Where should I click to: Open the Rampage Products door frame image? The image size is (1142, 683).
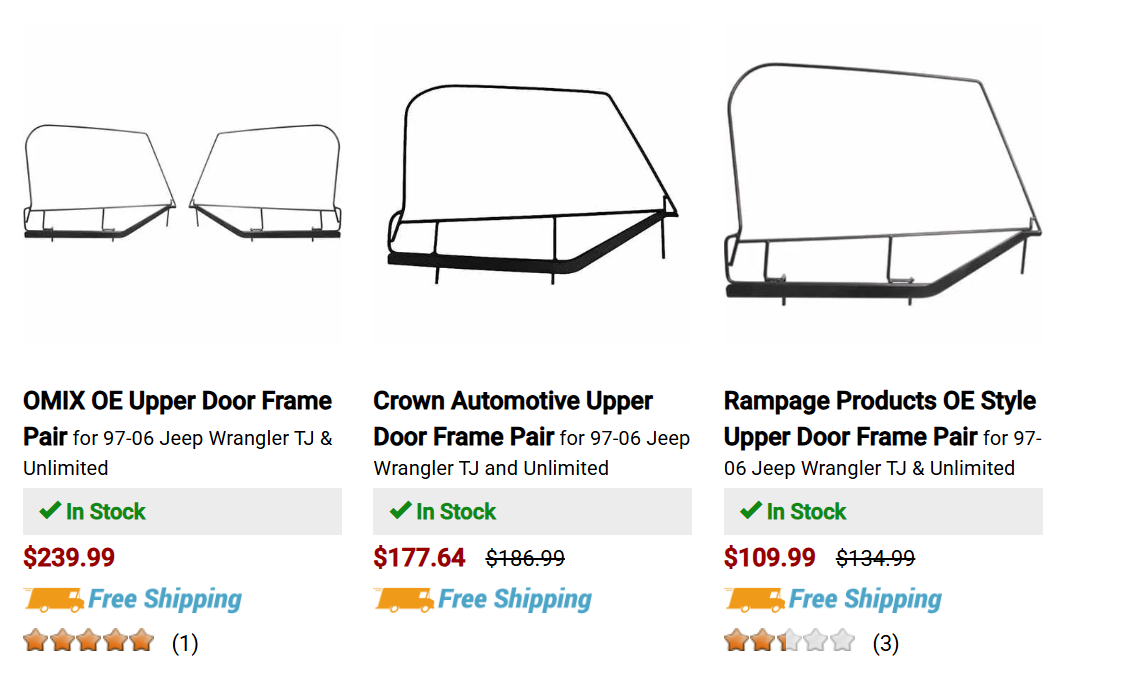(x=883, y=185)
